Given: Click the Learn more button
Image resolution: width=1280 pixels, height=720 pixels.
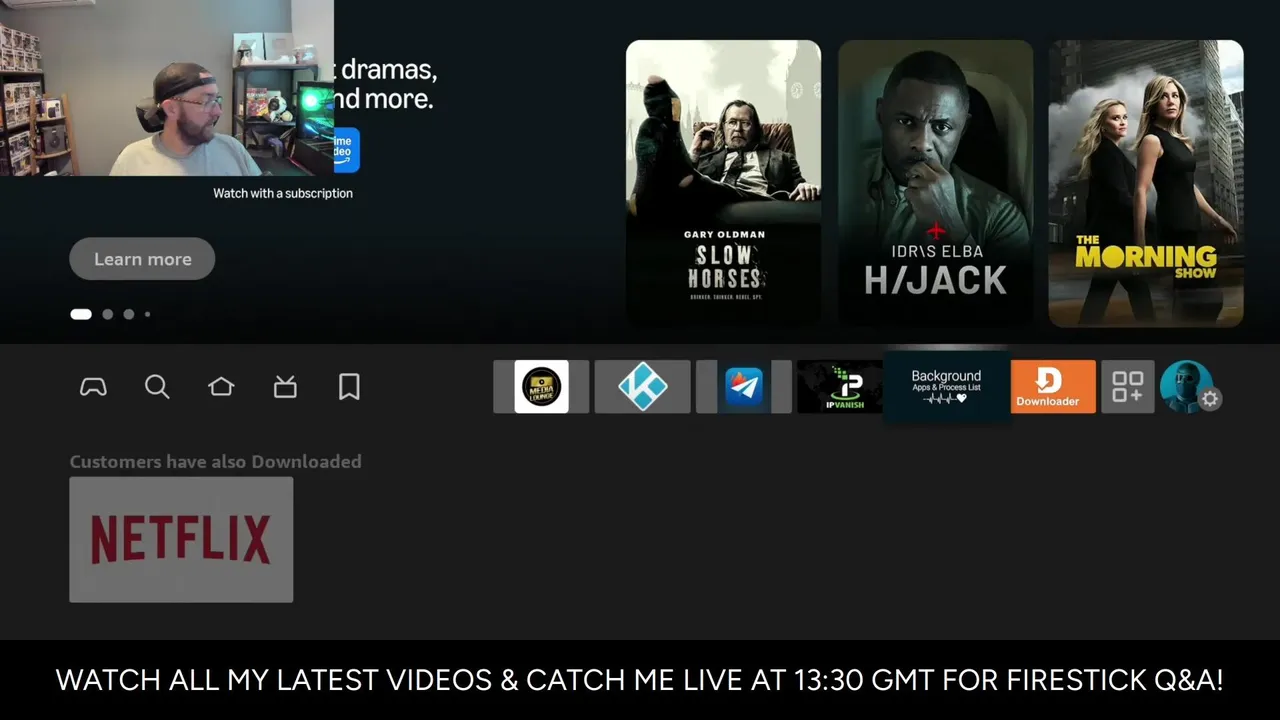Looking at the screenshot, I should tap(142, 259).
